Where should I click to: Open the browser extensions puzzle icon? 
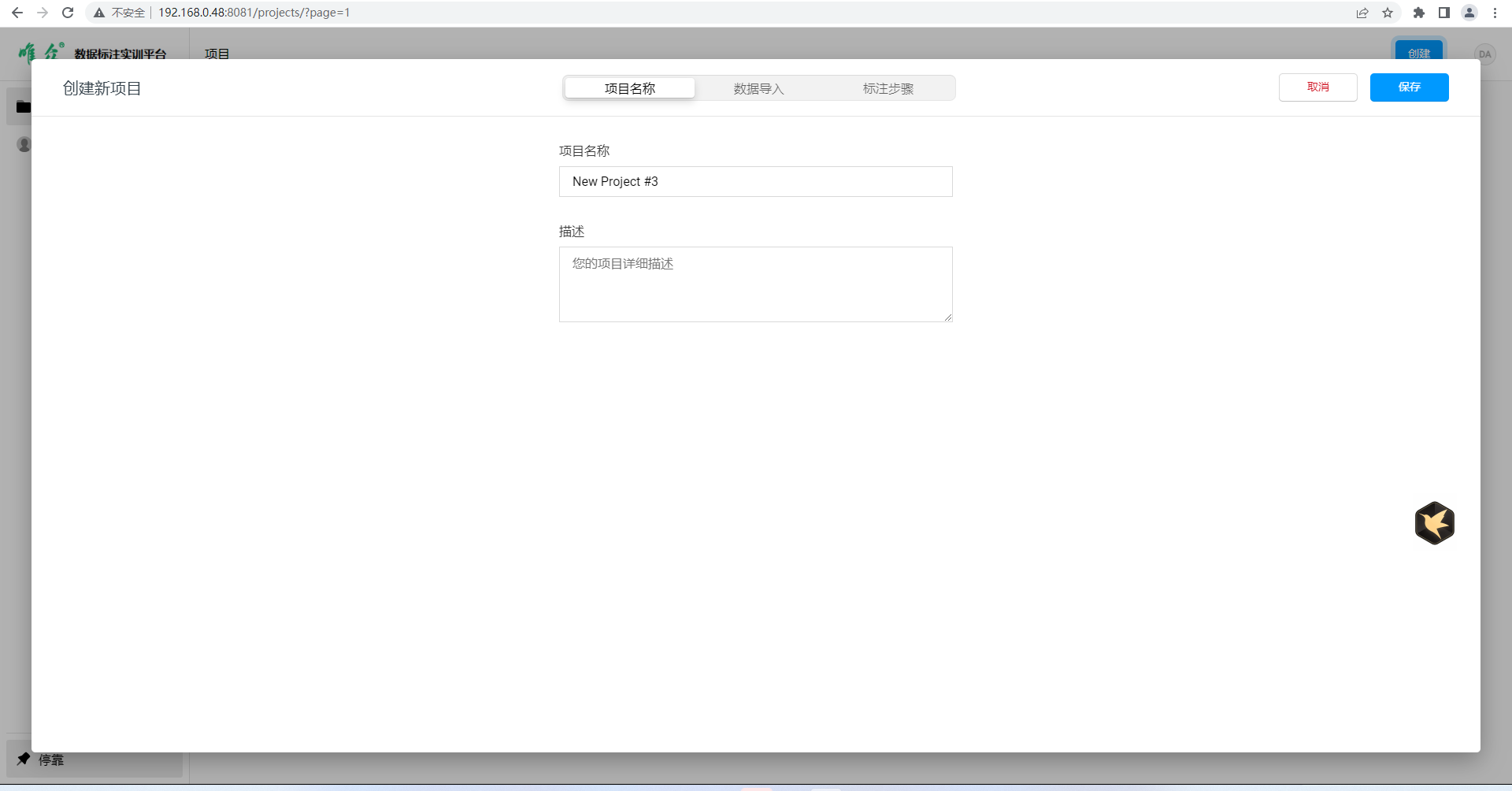(x=1419, y=13)
